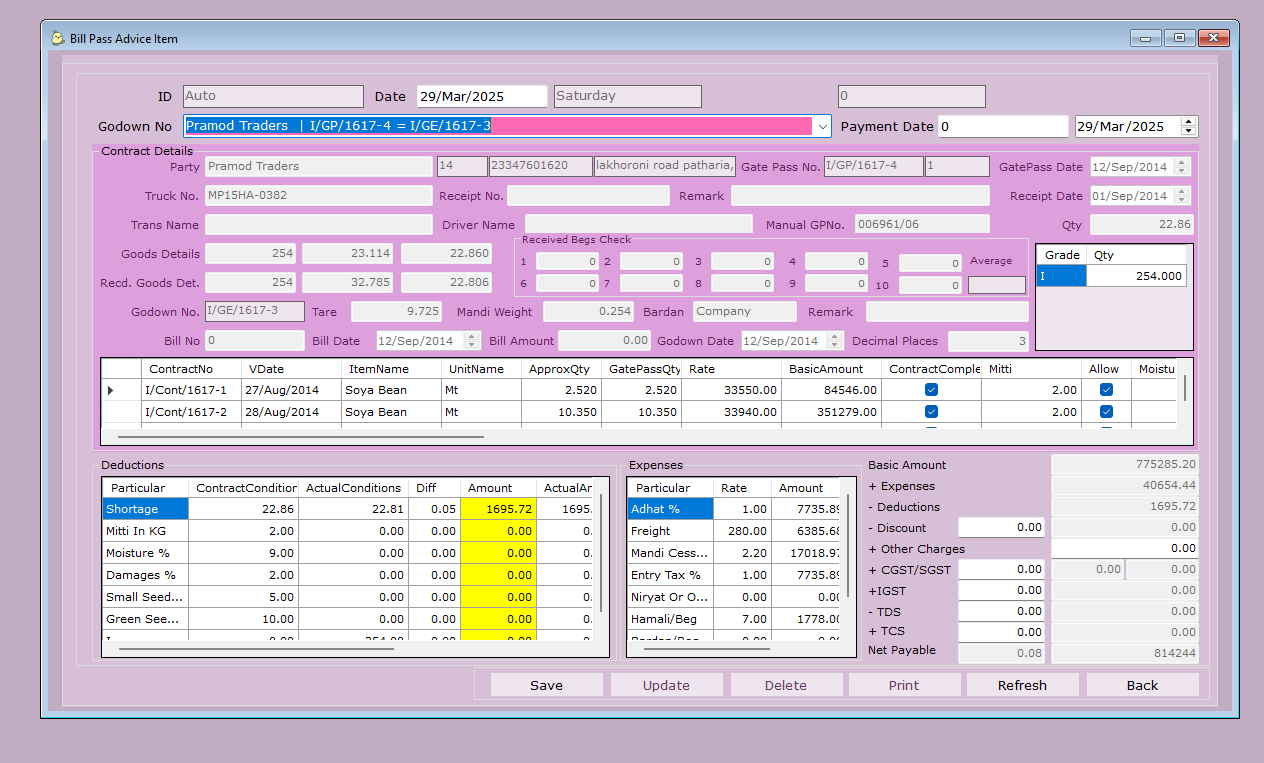This screenshot has height=763, width=1264.
Task: Open the Godown Date spinner control
Action: point(836,341)
